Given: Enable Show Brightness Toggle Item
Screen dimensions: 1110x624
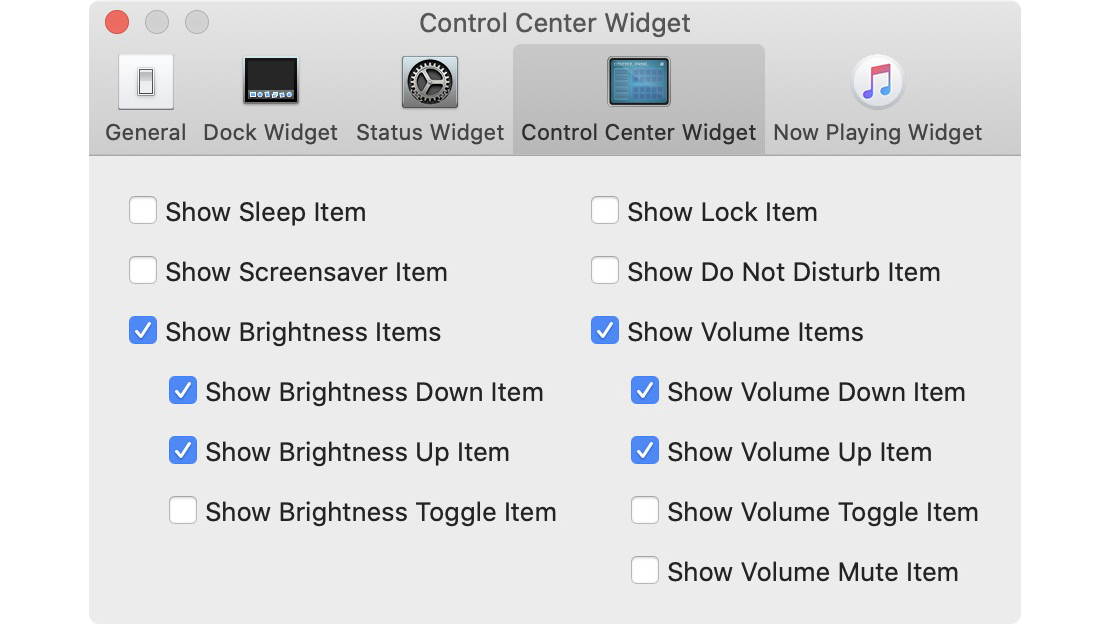Looking at the screenshot, I should point(183,510).
